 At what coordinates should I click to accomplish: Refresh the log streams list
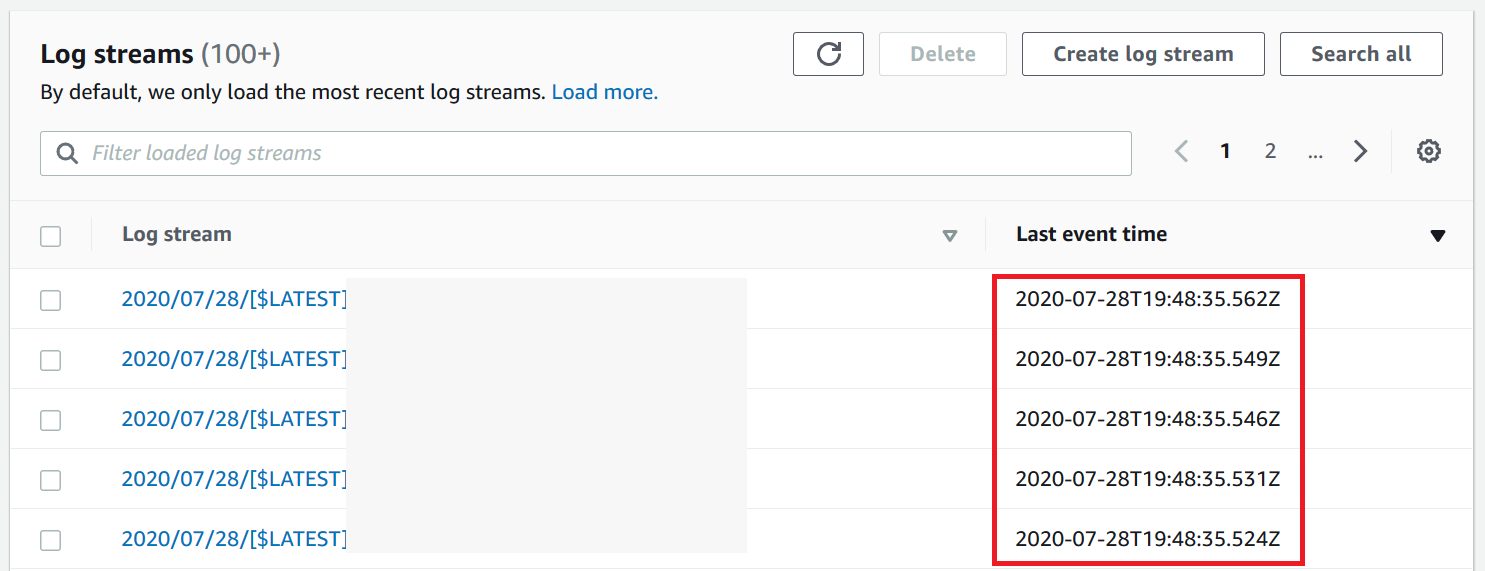[x=828, y=54]
